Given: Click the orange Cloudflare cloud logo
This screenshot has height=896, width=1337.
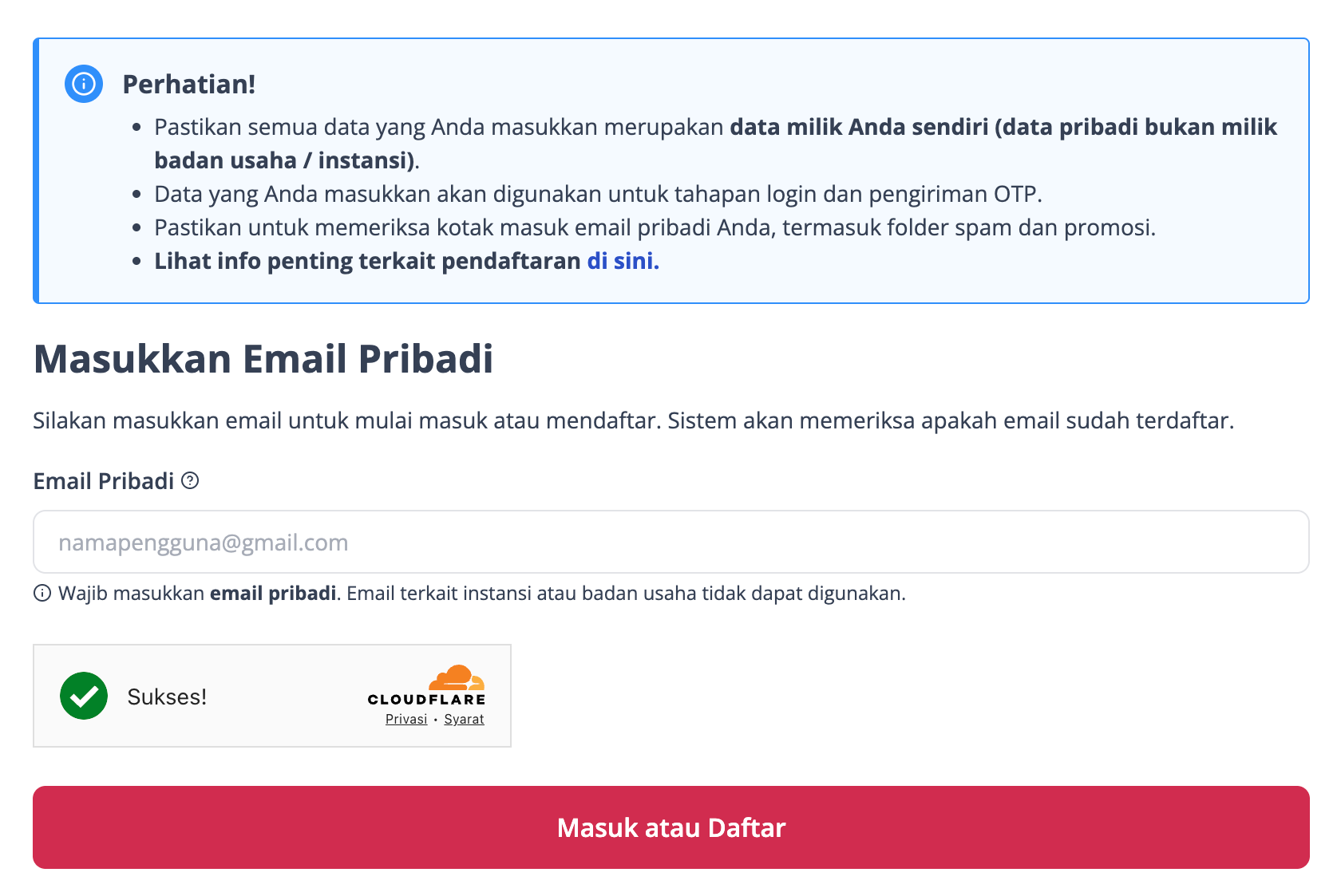Looking at the screenshot, I should (x=457, y=677).
